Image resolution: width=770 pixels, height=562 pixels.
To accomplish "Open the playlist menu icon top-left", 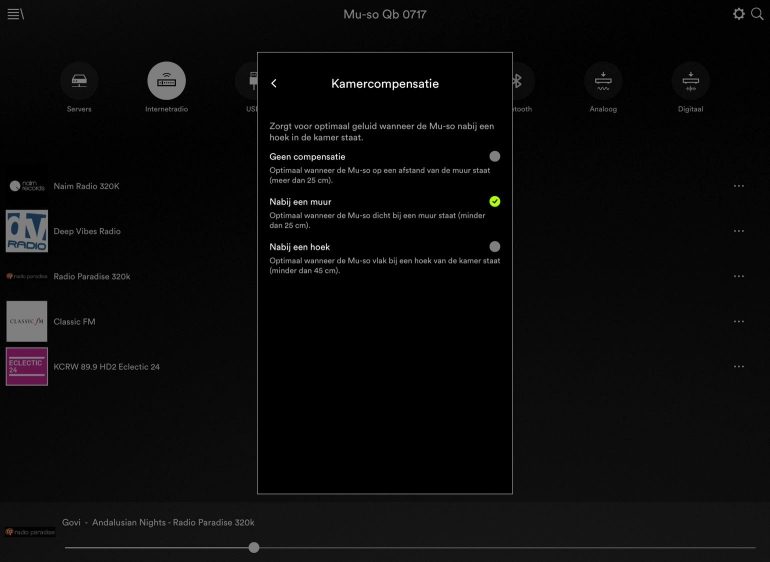I will [x=15, y=14].
